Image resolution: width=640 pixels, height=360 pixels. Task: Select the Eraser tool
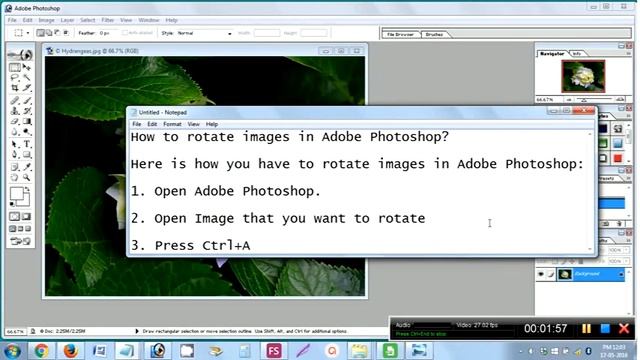[15, 121]
